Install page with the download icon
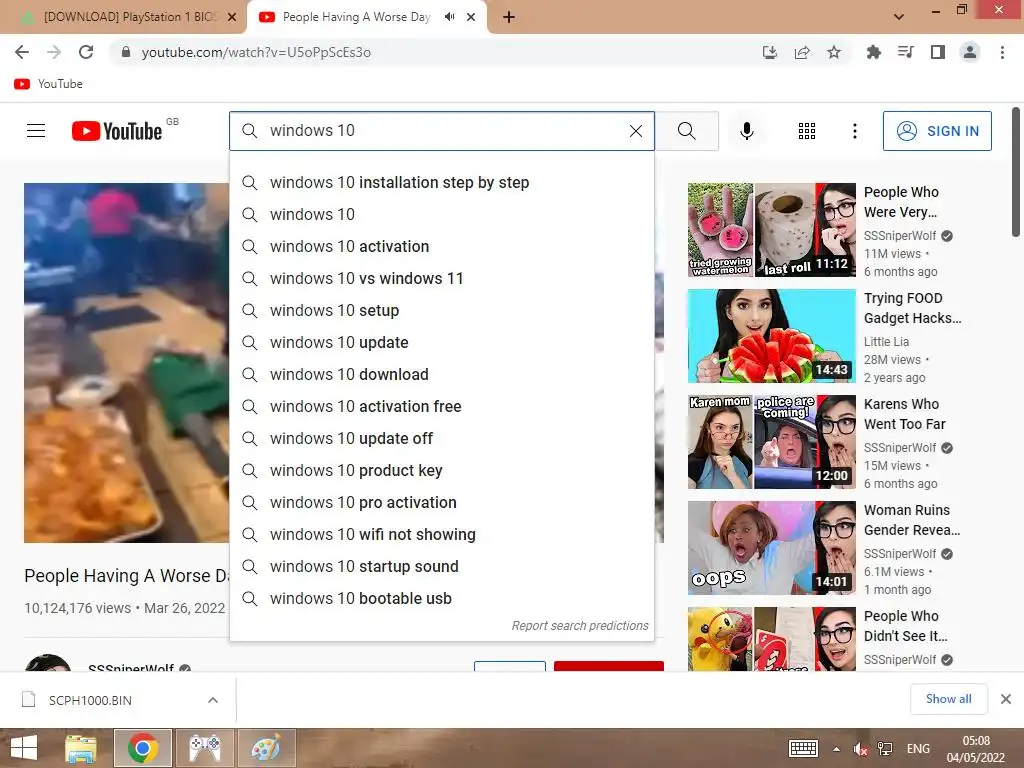The image size is (1024, 768). click(770, 52)
